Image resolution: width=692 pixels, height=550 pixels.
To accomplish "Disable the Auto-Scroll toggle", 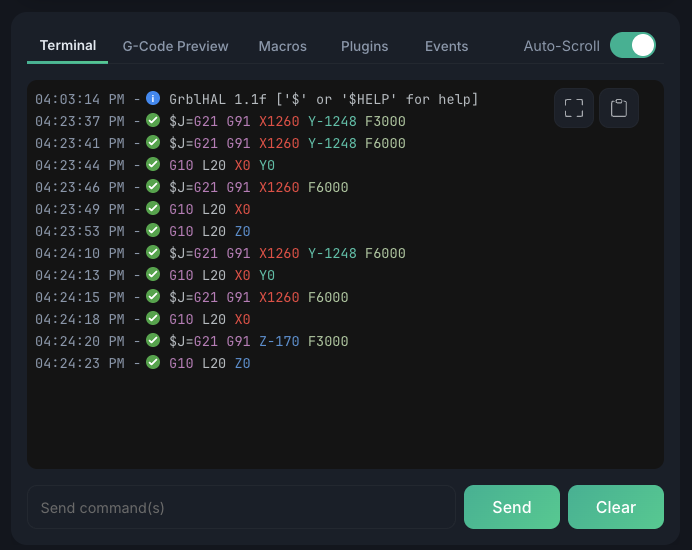I will click(633, 45).
